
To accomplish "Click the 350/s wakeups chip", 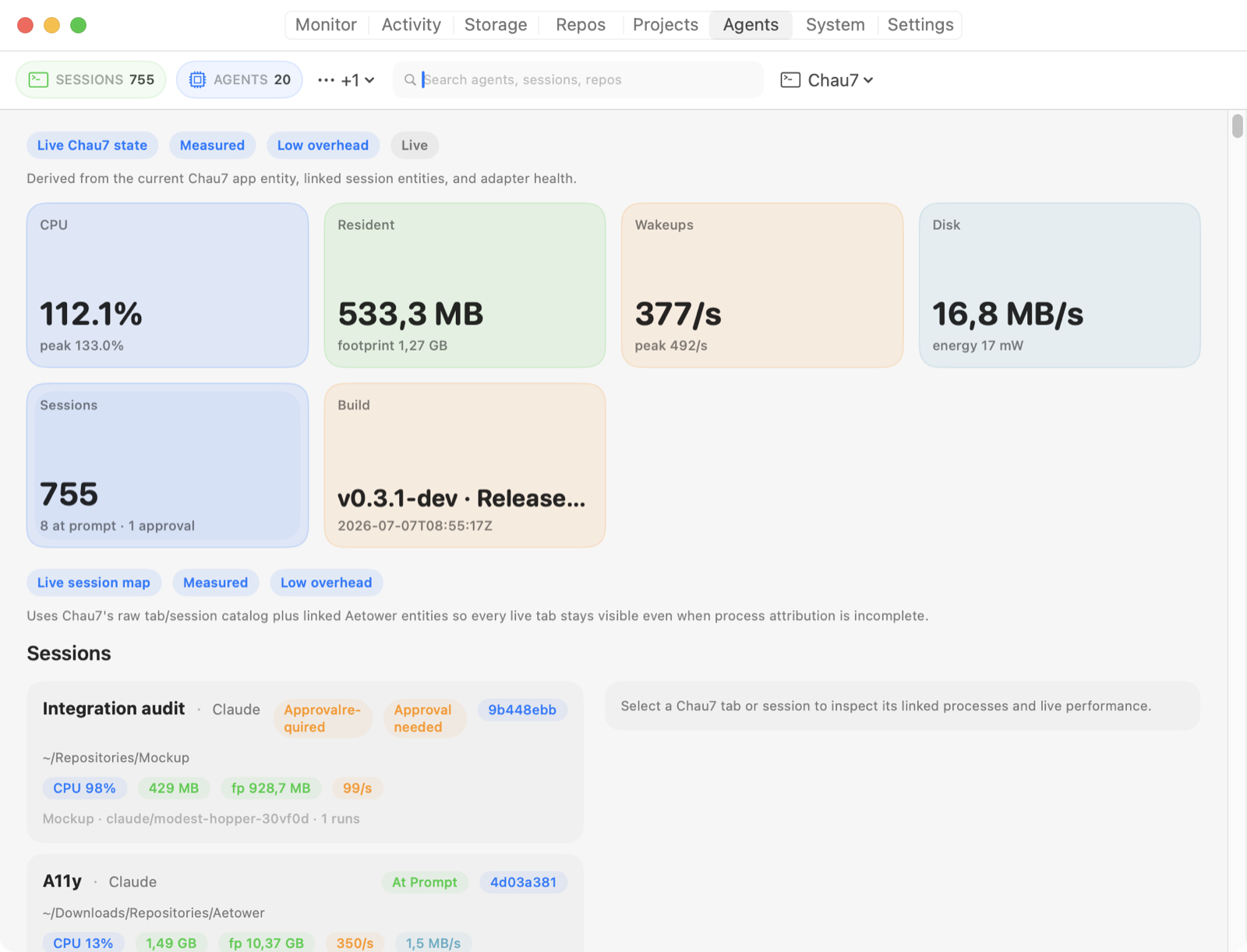I will click(355, 943).
